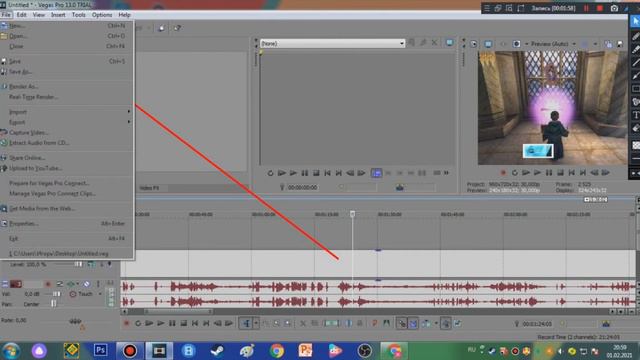Click timeline transport loop button
640x360 pixels.
point(138,324)
